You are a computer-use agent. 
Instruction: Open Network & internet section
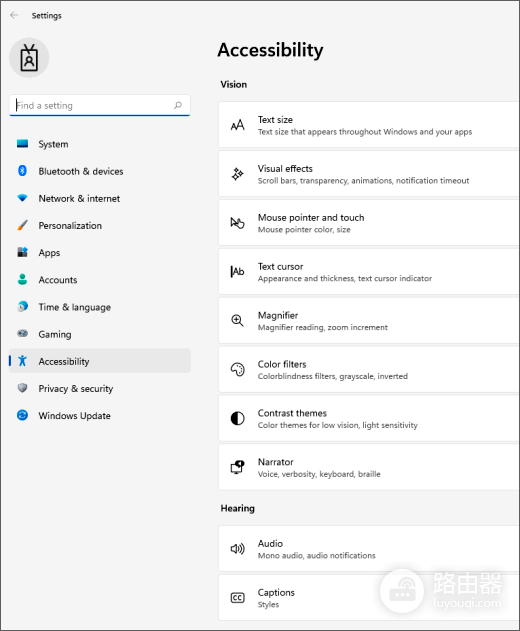99,198
